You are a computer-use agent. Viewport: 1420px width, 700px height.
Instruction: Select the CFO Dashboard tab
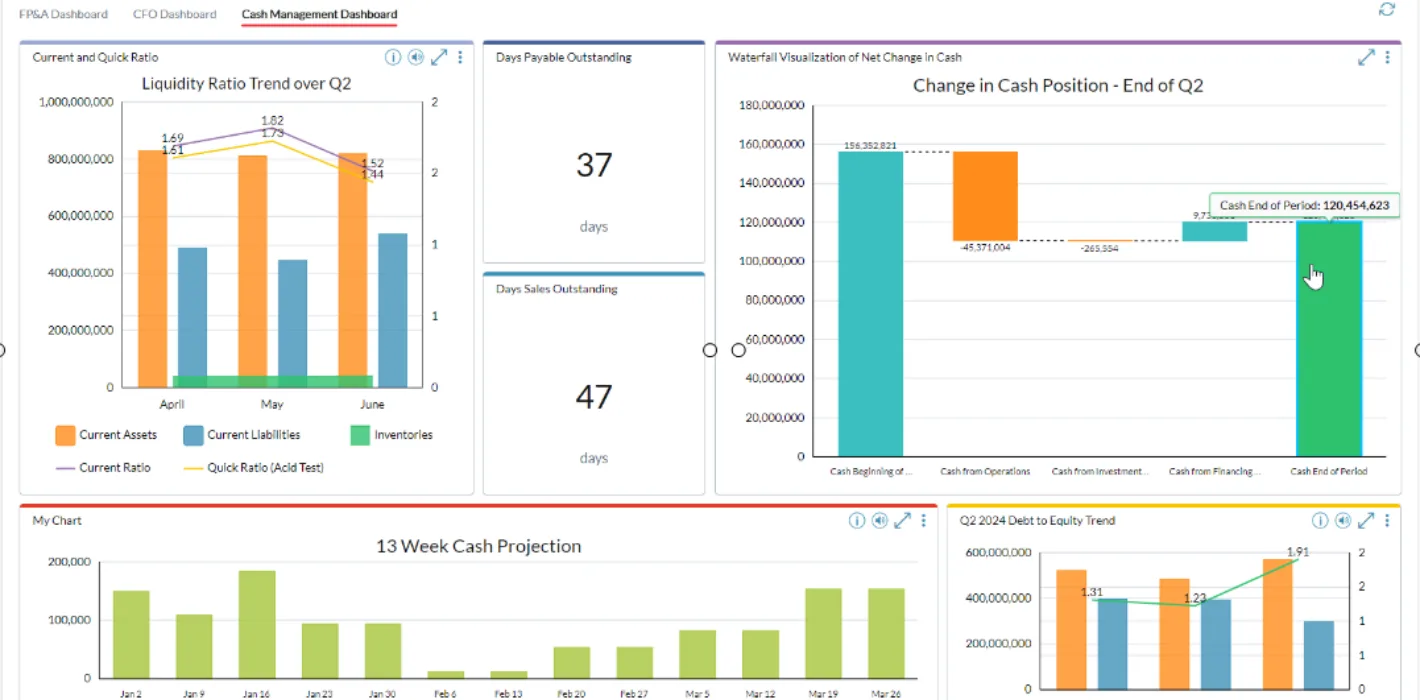174,14
